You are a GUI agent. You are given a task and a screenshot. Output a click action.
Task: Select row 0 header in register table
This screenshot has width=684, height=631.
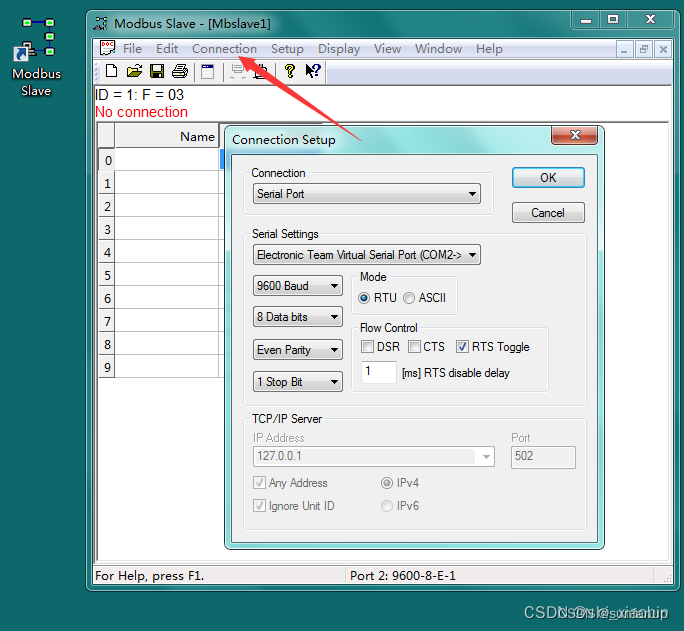(x=107, y=160)
